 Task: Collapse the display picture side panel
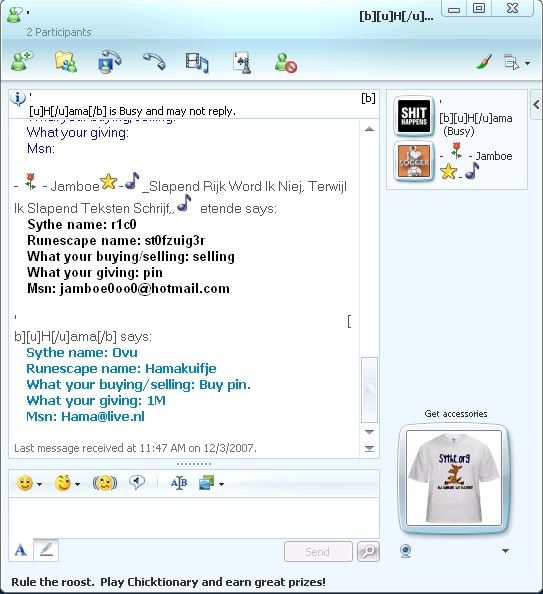coord(536,105)
